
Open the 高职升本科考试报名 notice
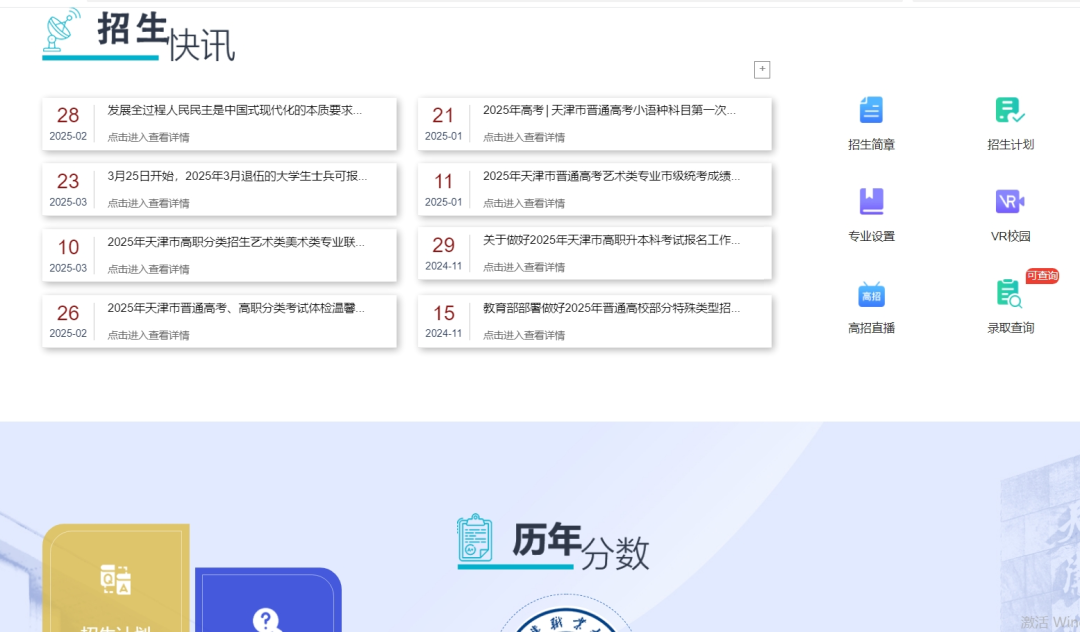(611, 241)
